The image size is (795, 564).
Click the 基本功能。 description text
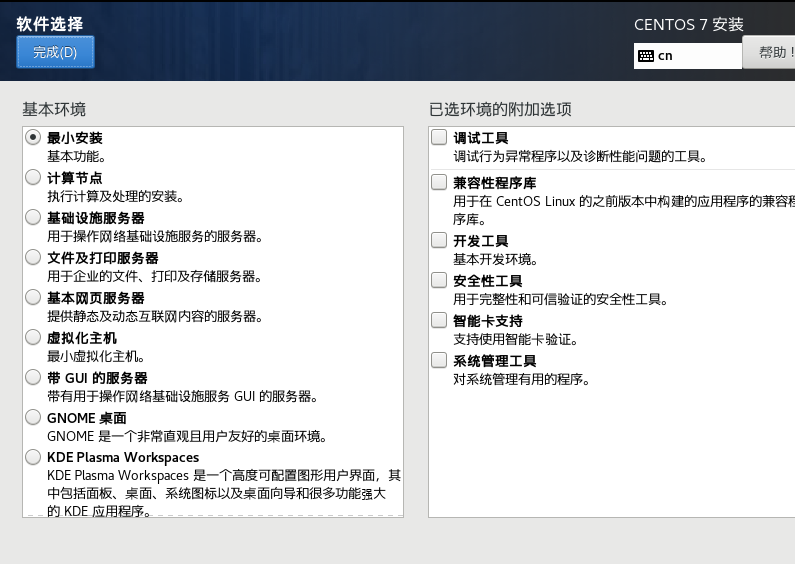click(77, 156)
